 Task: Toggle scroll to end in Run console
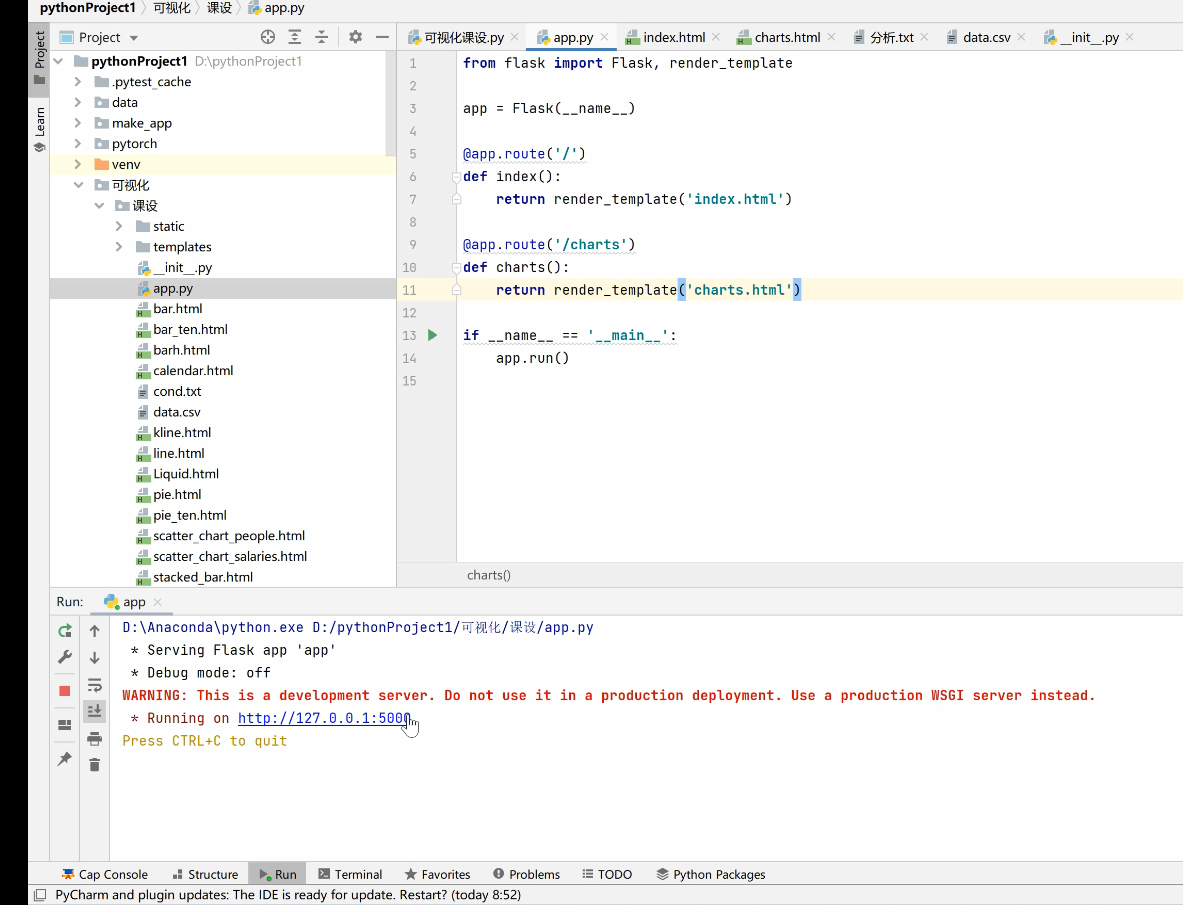[x=95, y=711]
